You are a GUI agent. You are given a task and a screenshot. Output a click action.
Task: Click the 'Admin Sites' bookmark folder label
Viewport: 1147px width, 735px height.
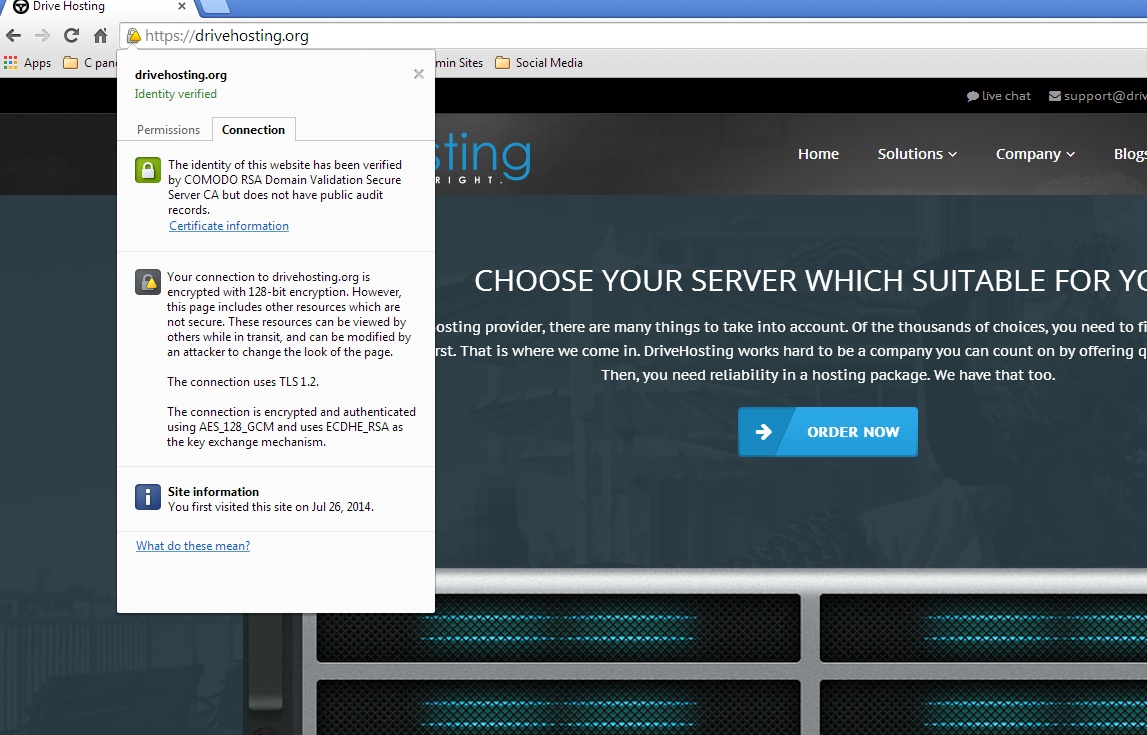coord(459,63)
